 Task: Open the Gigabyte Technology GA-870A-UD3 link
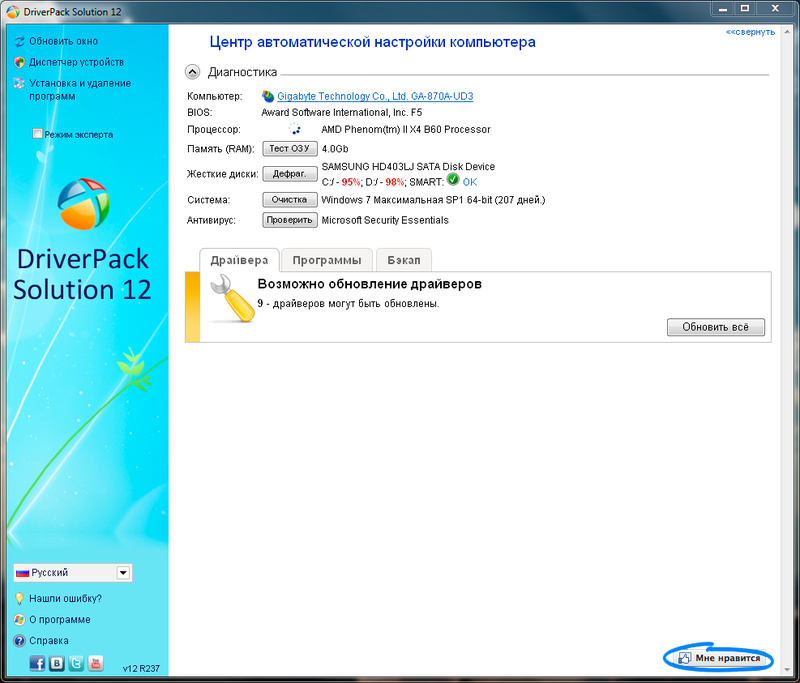click(x=375, y=96)
